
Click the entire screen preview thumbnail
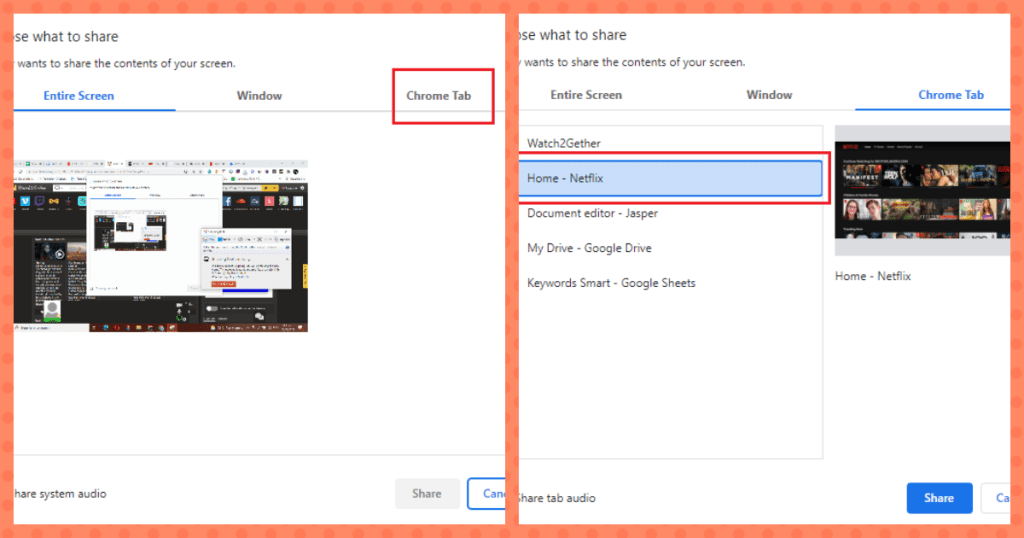click(160, 245)
